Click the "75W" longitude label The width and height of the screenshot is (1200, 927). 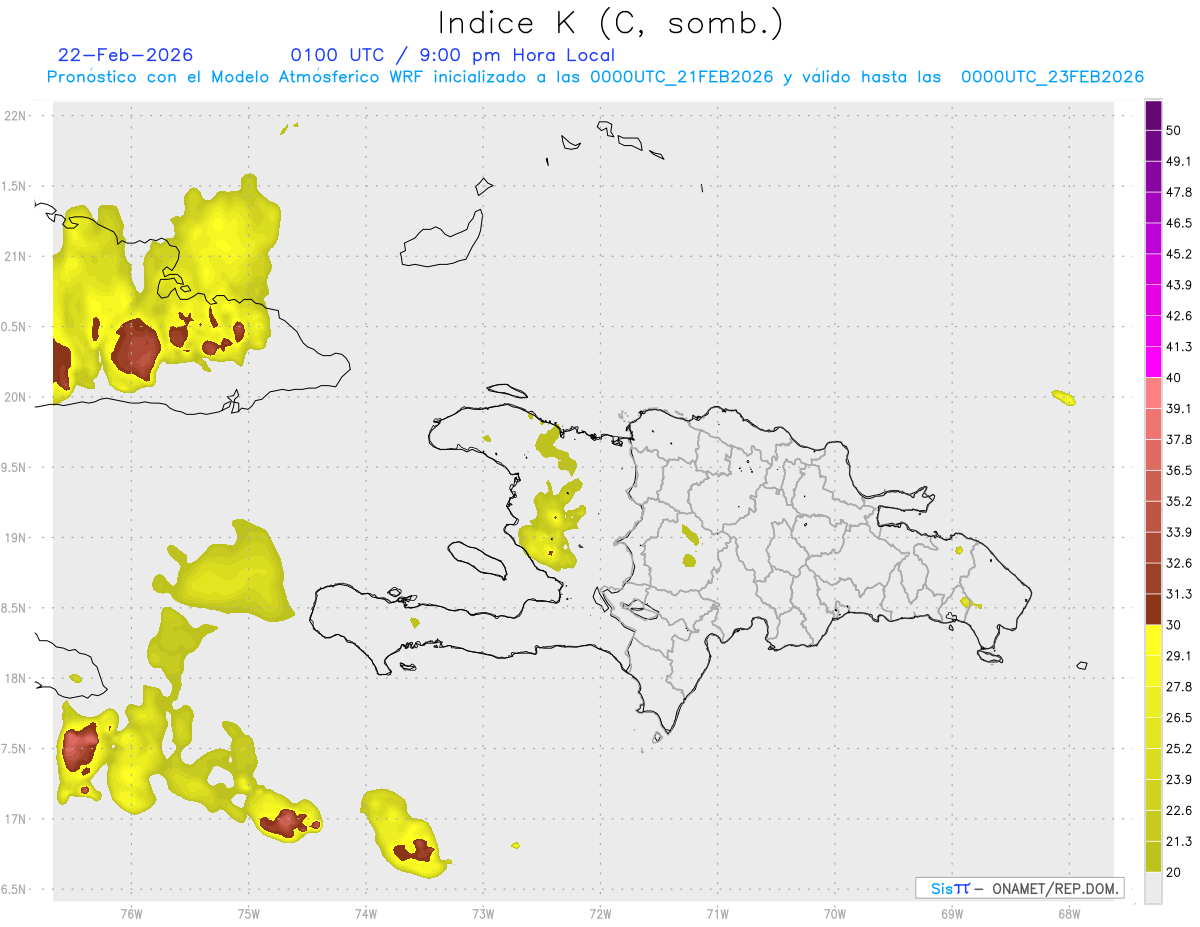[249, 914]
